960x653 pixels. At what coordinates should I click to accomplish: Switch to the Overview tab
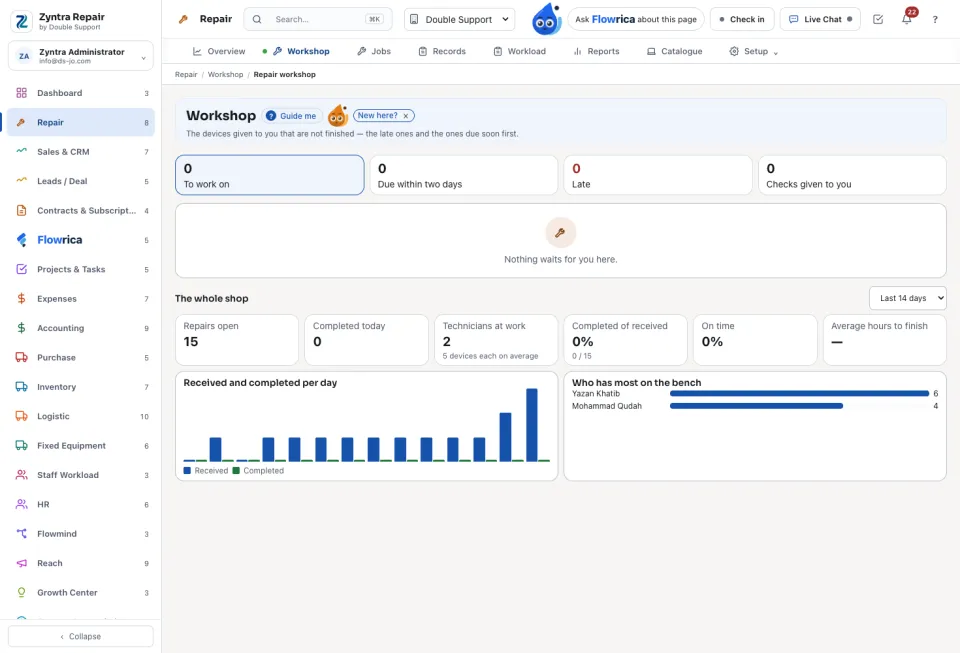pos(219,51)
